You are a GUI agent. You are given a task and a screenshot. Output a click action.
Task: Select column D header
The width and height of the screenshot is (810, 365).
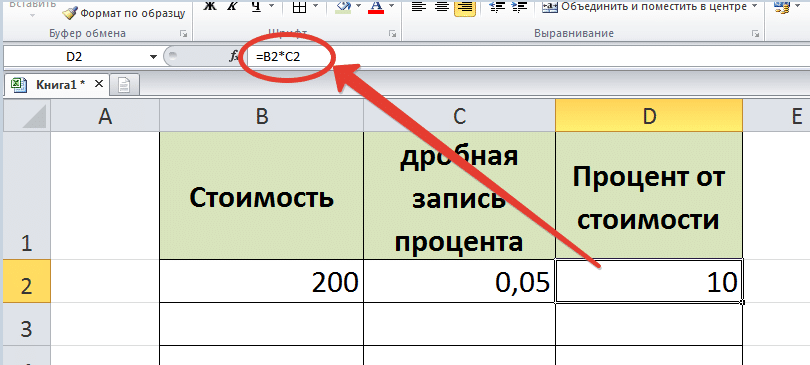click(649, 116)
